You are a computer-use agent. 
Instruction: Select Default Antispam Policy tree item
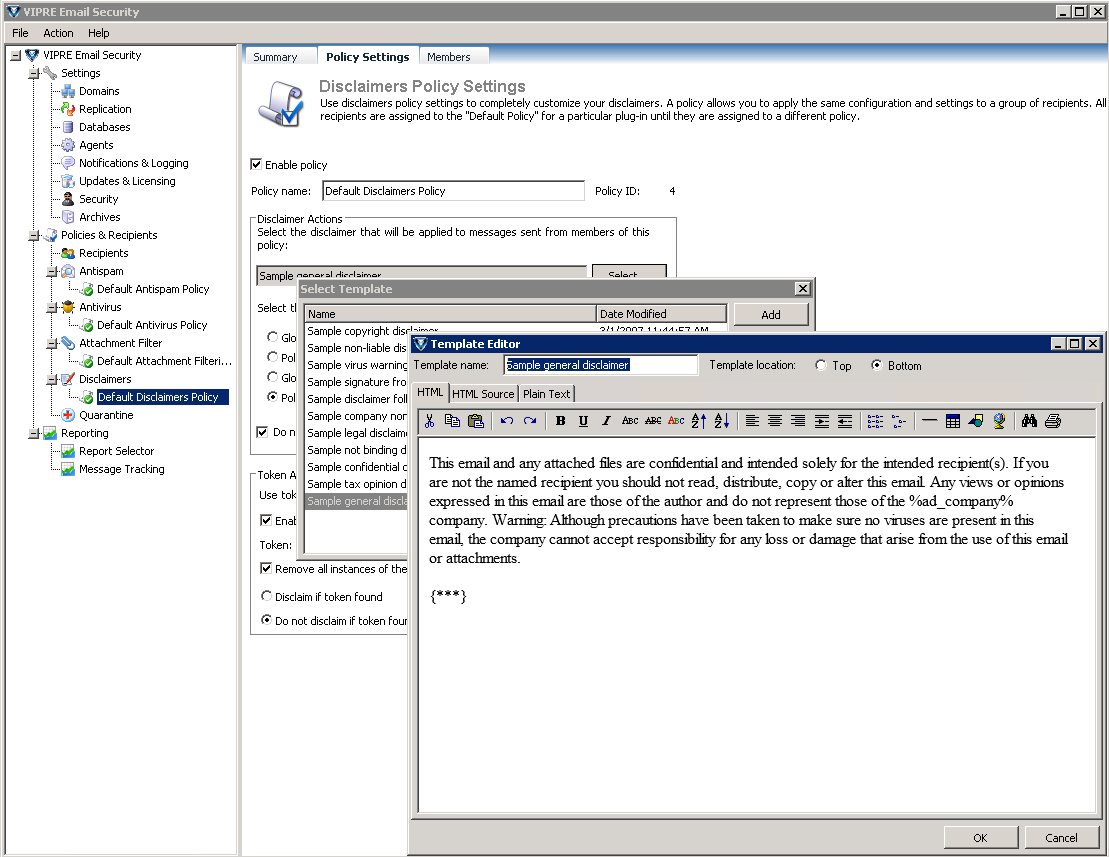[x=153, y=289]
